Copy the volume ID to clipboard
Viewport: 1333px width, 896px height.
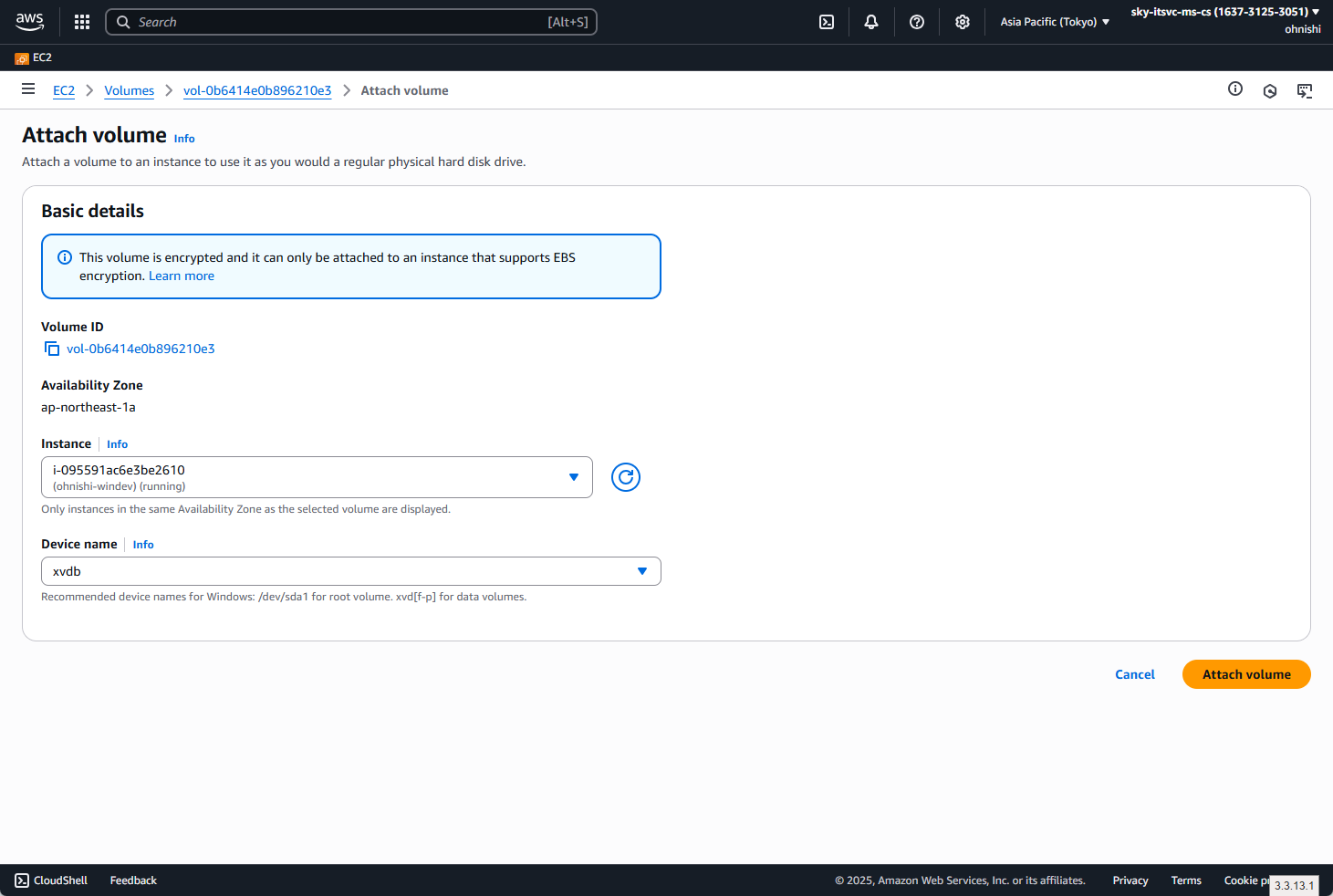click(x=52, y=349)
